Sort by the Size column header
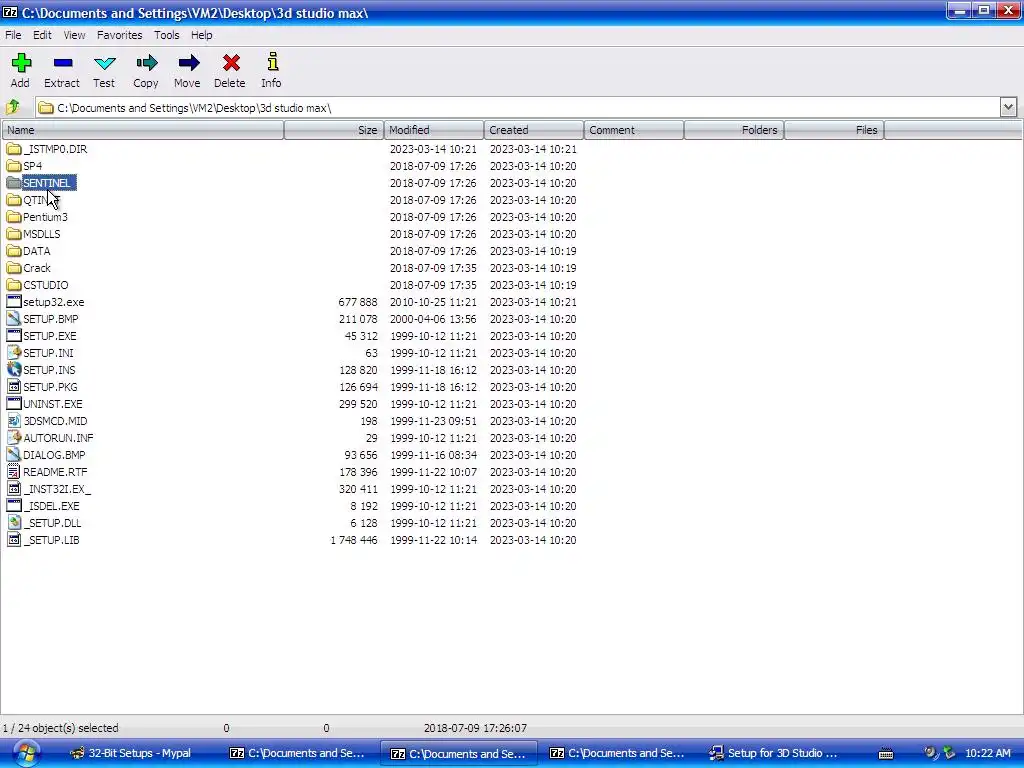 [x=334, y=130]
